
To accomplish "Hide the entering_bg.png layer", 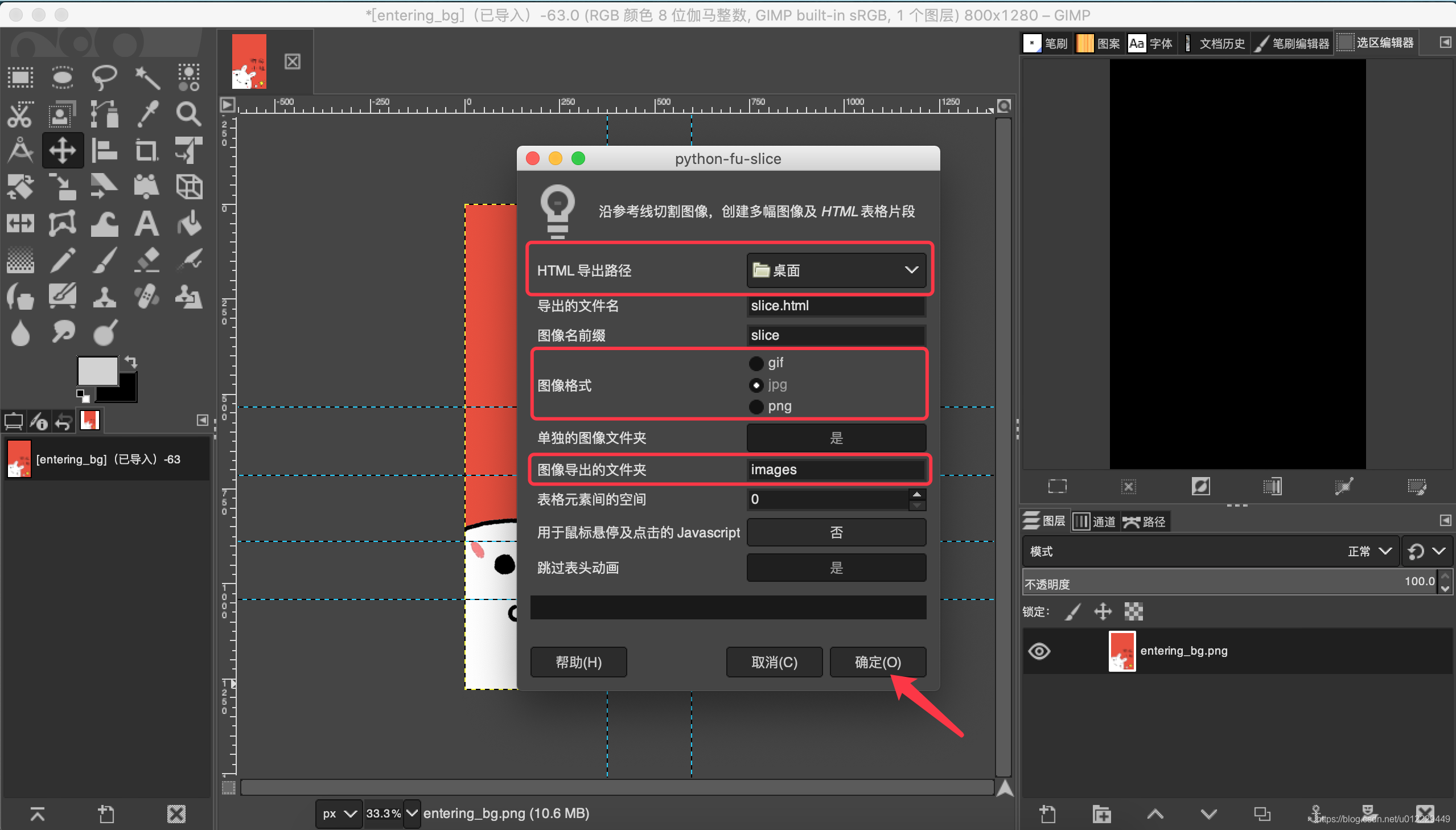I will click(1039, 651).
